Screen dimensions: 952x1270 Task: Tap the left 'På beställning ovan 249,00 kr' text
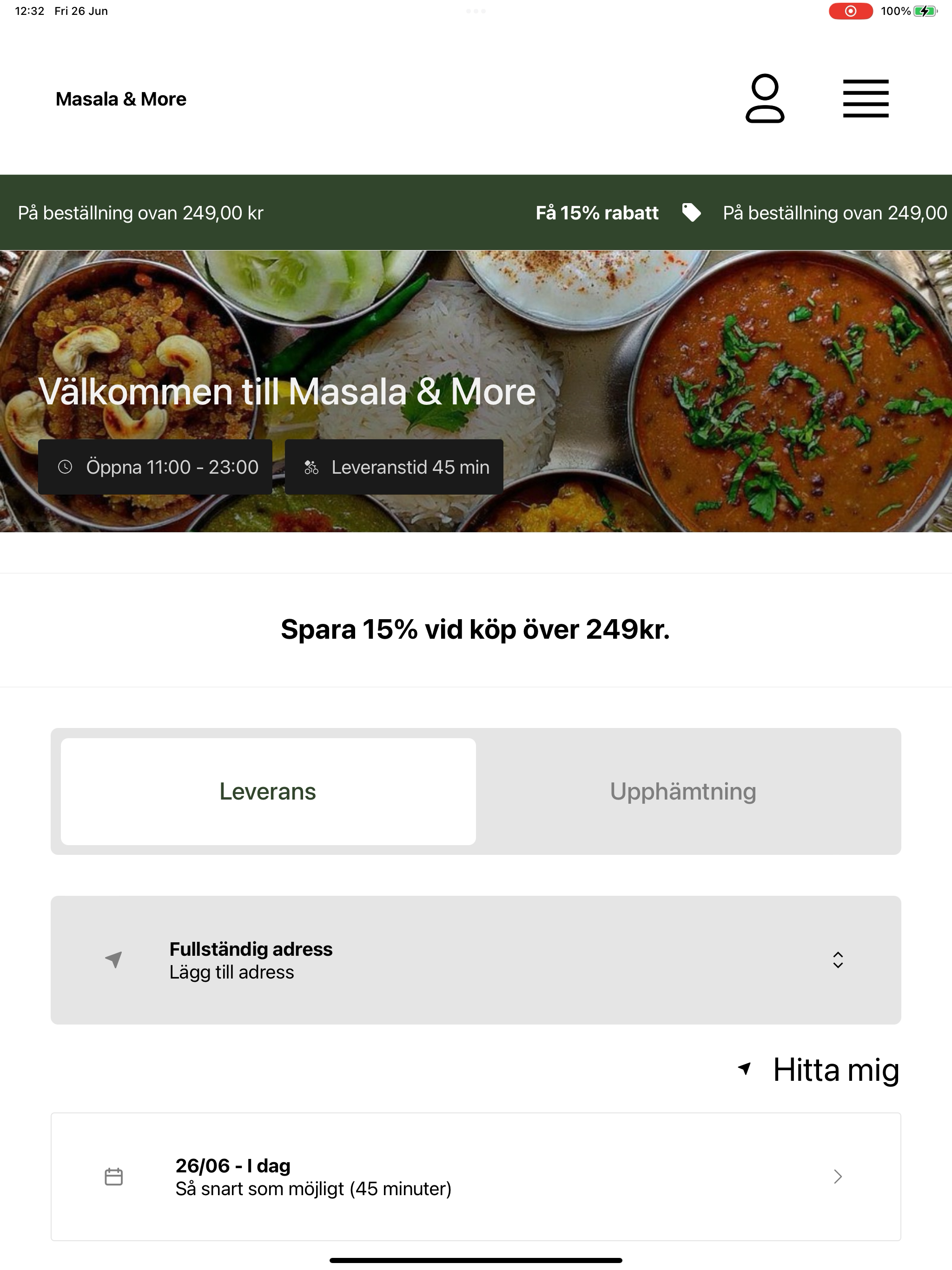click(141, 213)
